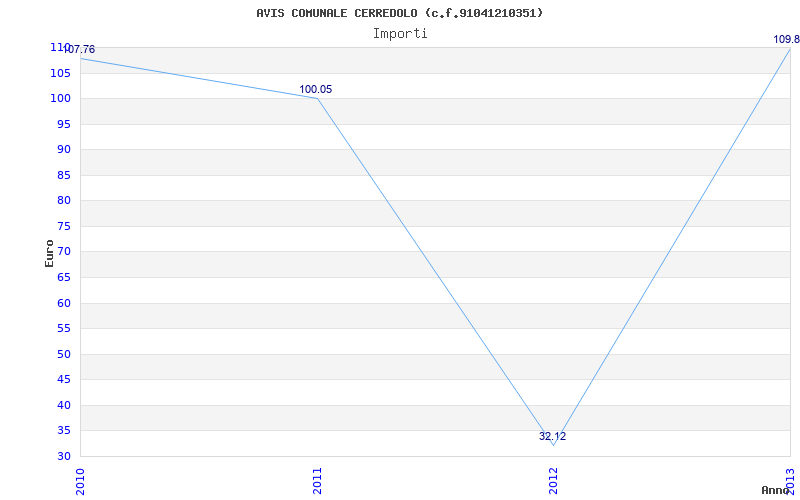The width and height of the screenshot is (800, 500).
Task: Click the 2012 x-axis label
Action: pos(554,481)
